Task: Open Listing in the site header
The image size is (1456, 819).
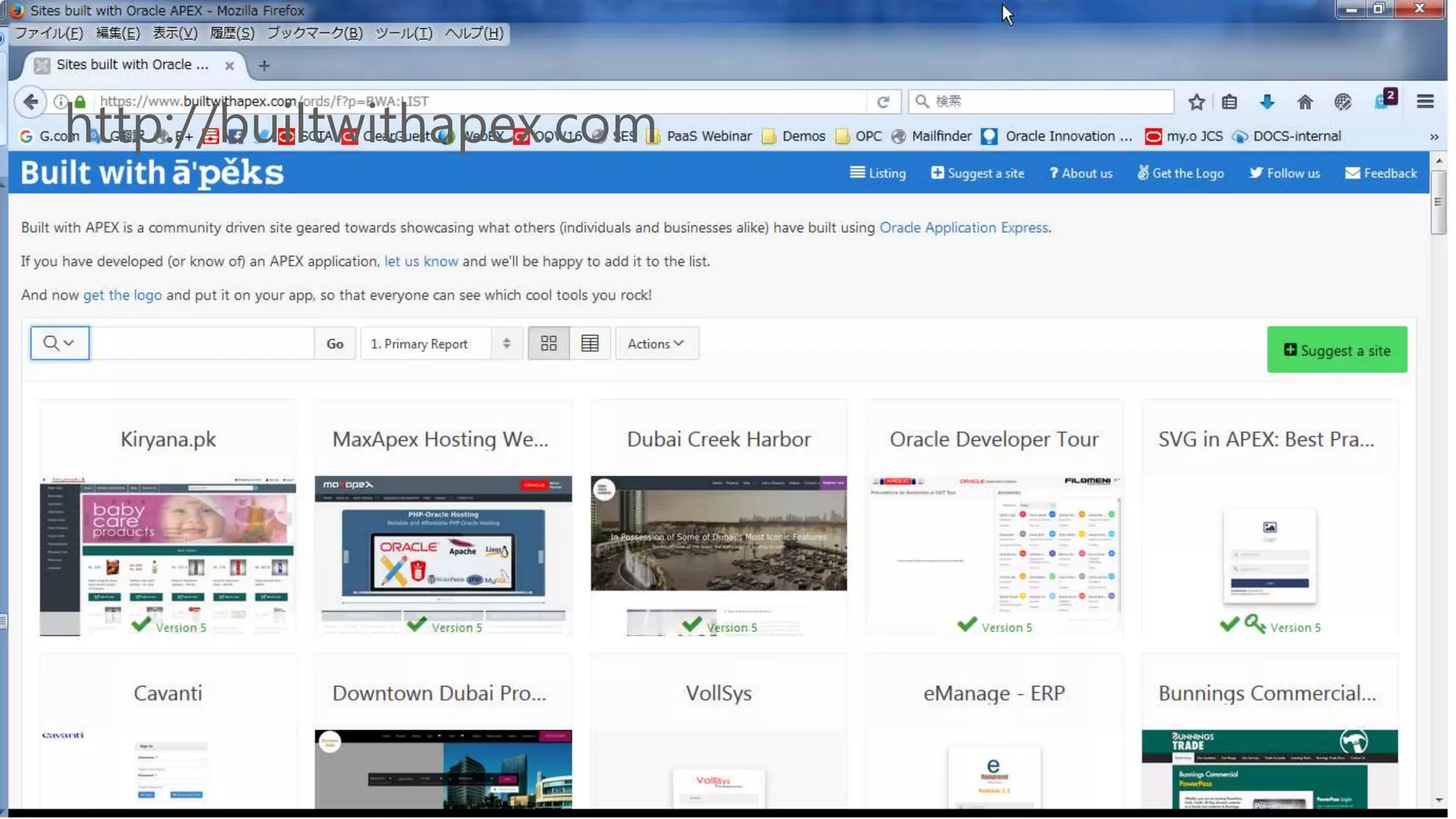Action: [878, 173]
